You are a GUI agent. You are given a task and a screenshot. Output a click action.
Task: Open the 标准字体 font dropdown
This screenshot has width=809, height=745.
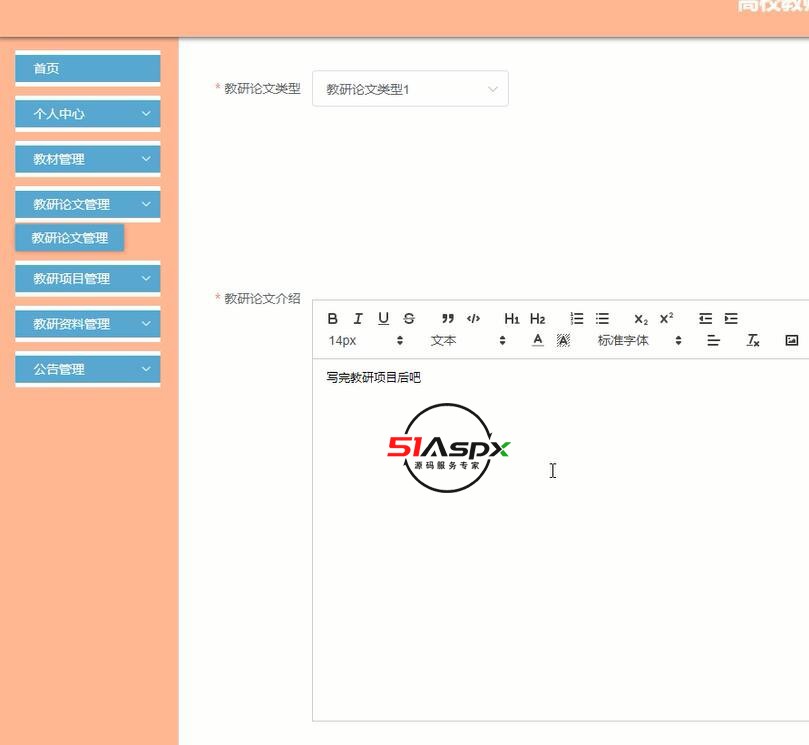[x=639, y=341]
